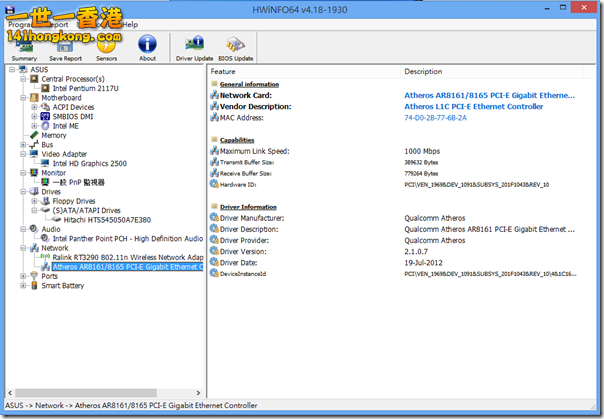Expand the Ports node
604x419 pixels.
click(x=23, y=276)
